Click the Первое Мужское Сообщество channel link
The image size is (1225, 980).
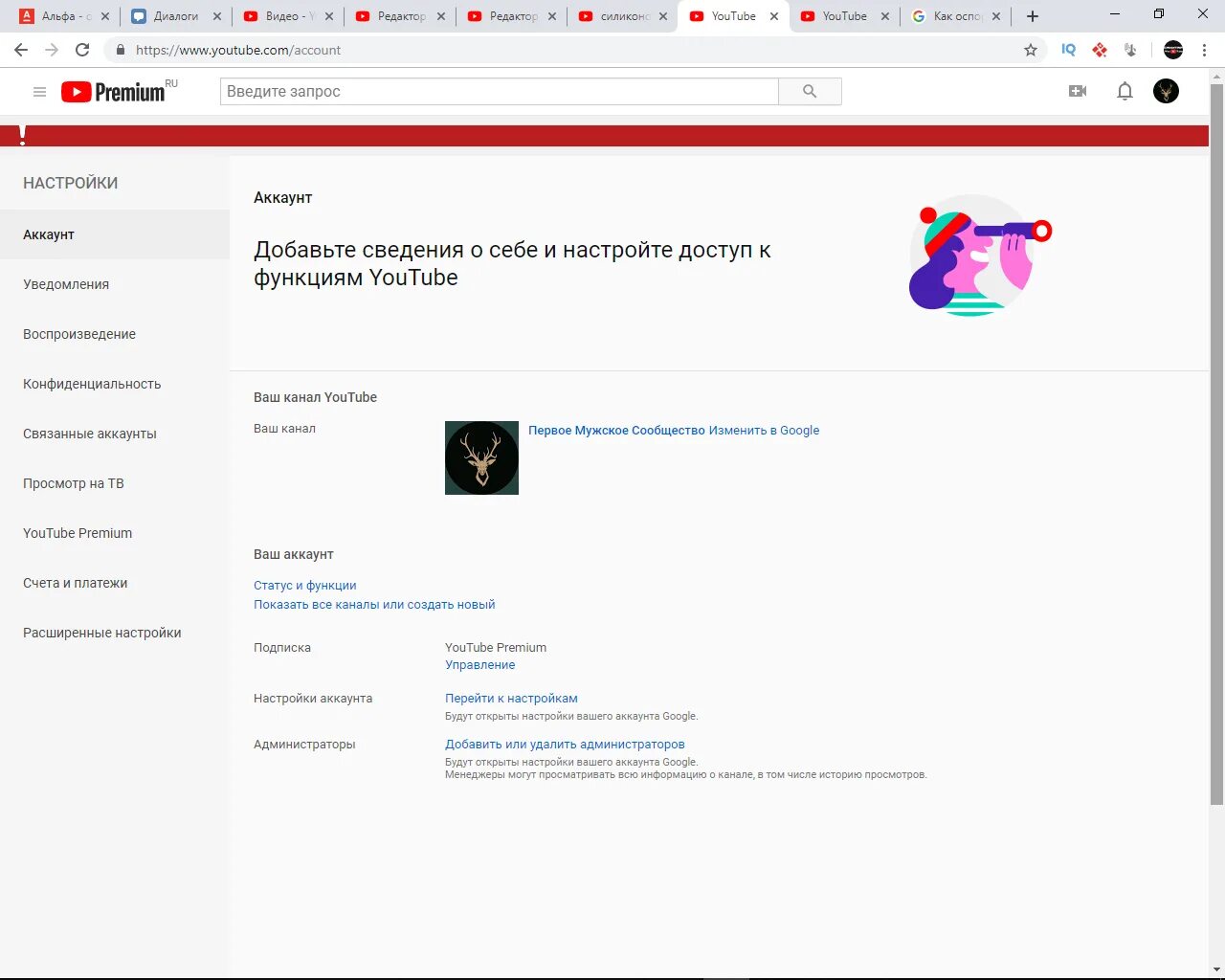point(616,431)
